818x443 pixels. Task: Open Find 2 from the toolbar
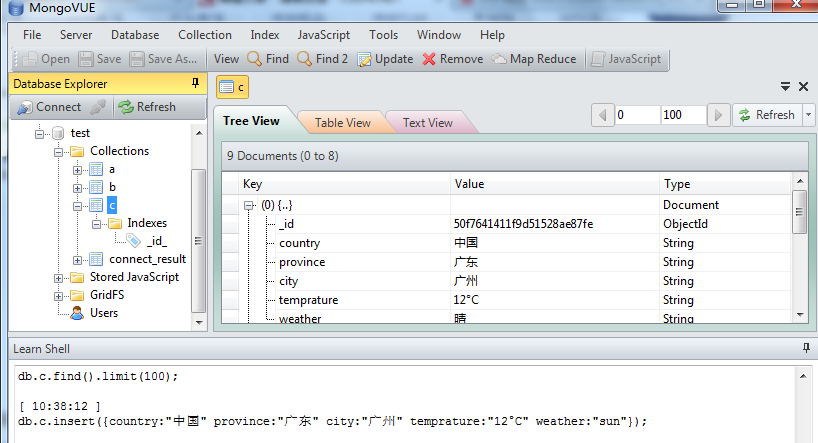[x=305, y=59]
